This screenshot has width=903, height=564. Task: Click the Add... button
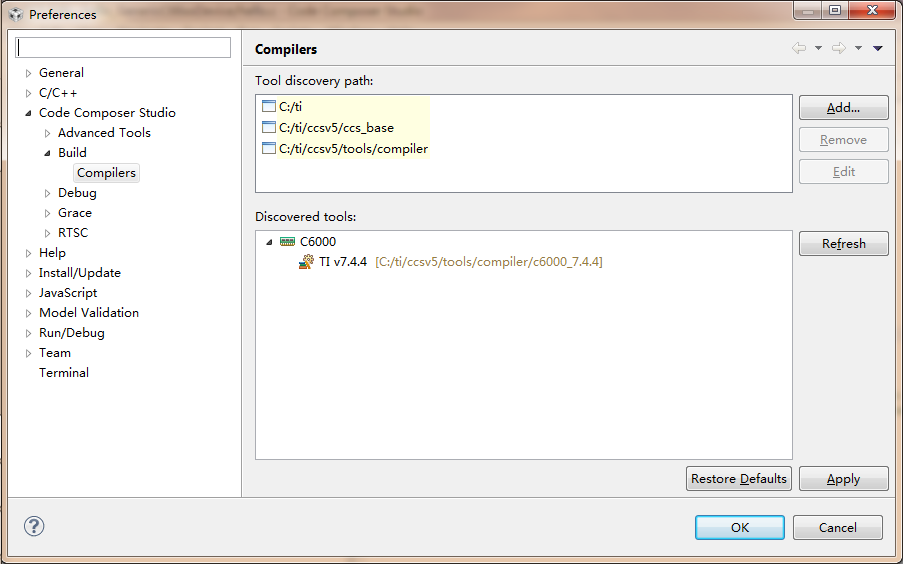click(x=843, y=108)
